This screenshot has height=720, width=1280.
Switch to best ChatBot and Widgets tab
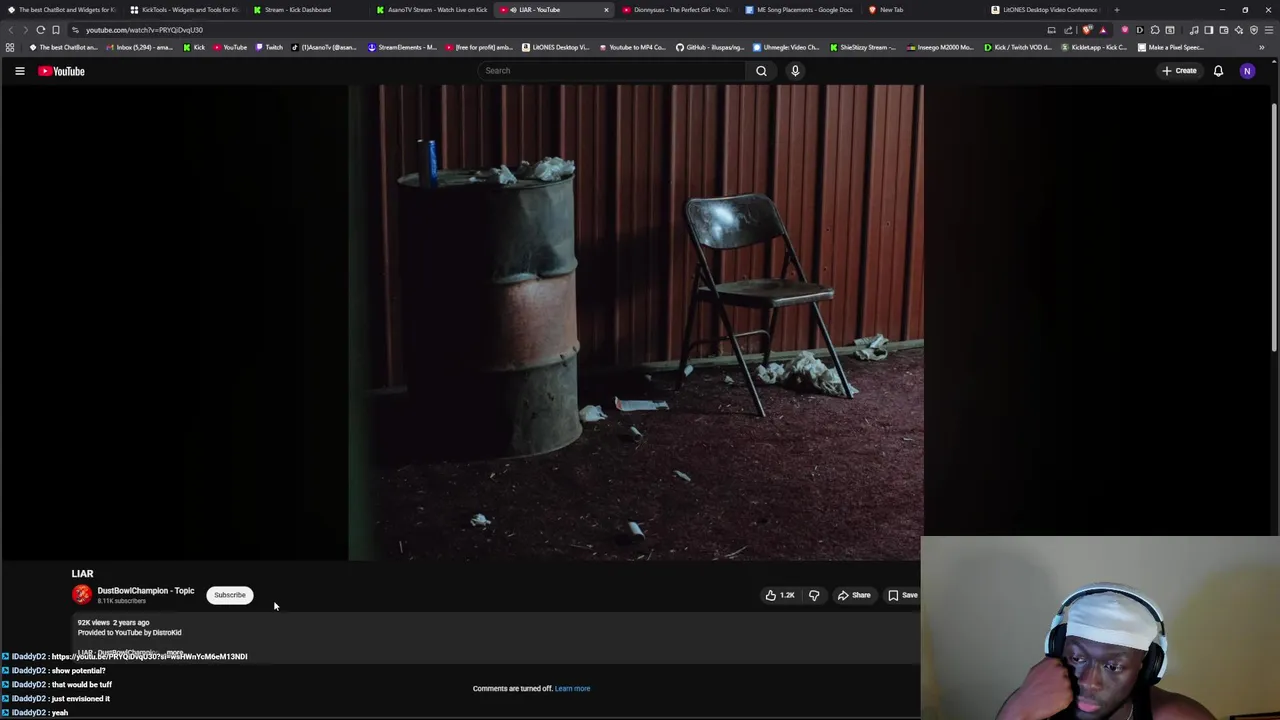pos(62,10)
